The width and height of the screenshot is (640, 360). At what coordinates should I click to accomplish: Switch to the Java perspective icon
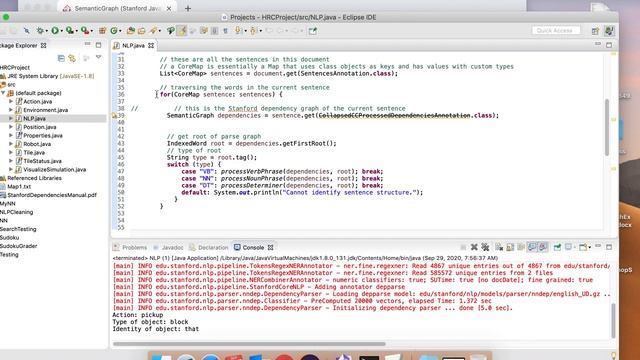(x=609, y=31)
